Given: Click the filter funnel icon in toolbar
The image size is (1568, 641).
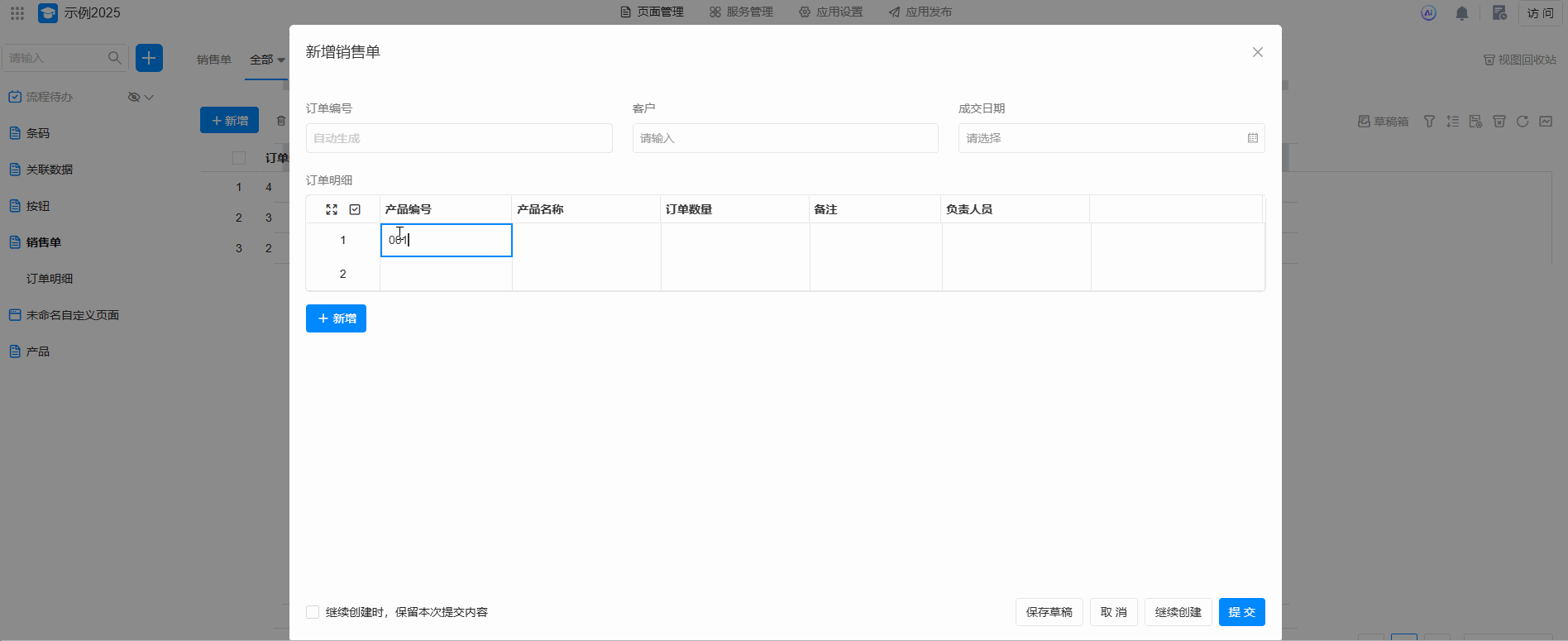Looking at the screenshot, I should point(1429,122).
